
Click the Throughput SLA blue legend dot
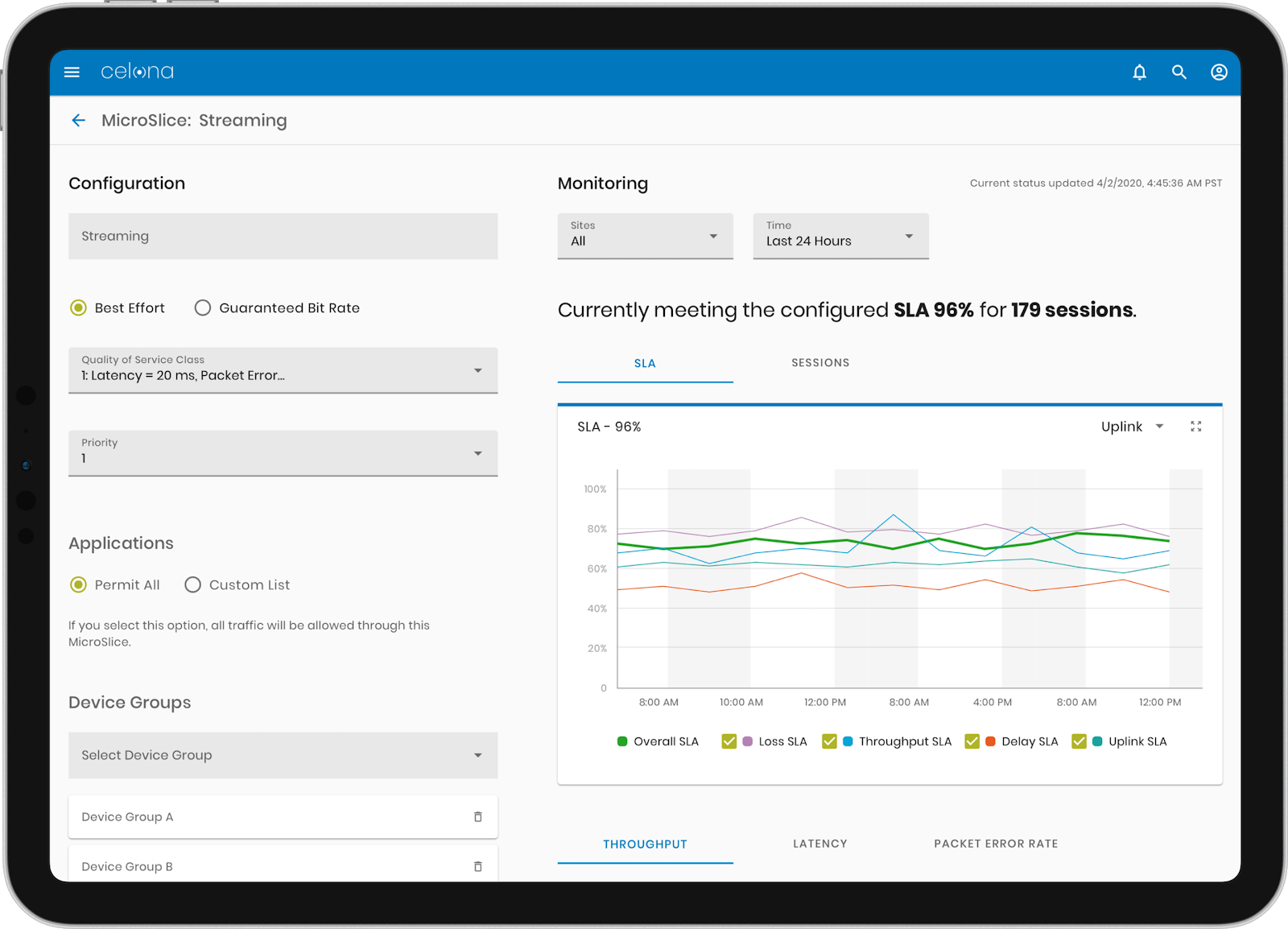tap(848, 741)
